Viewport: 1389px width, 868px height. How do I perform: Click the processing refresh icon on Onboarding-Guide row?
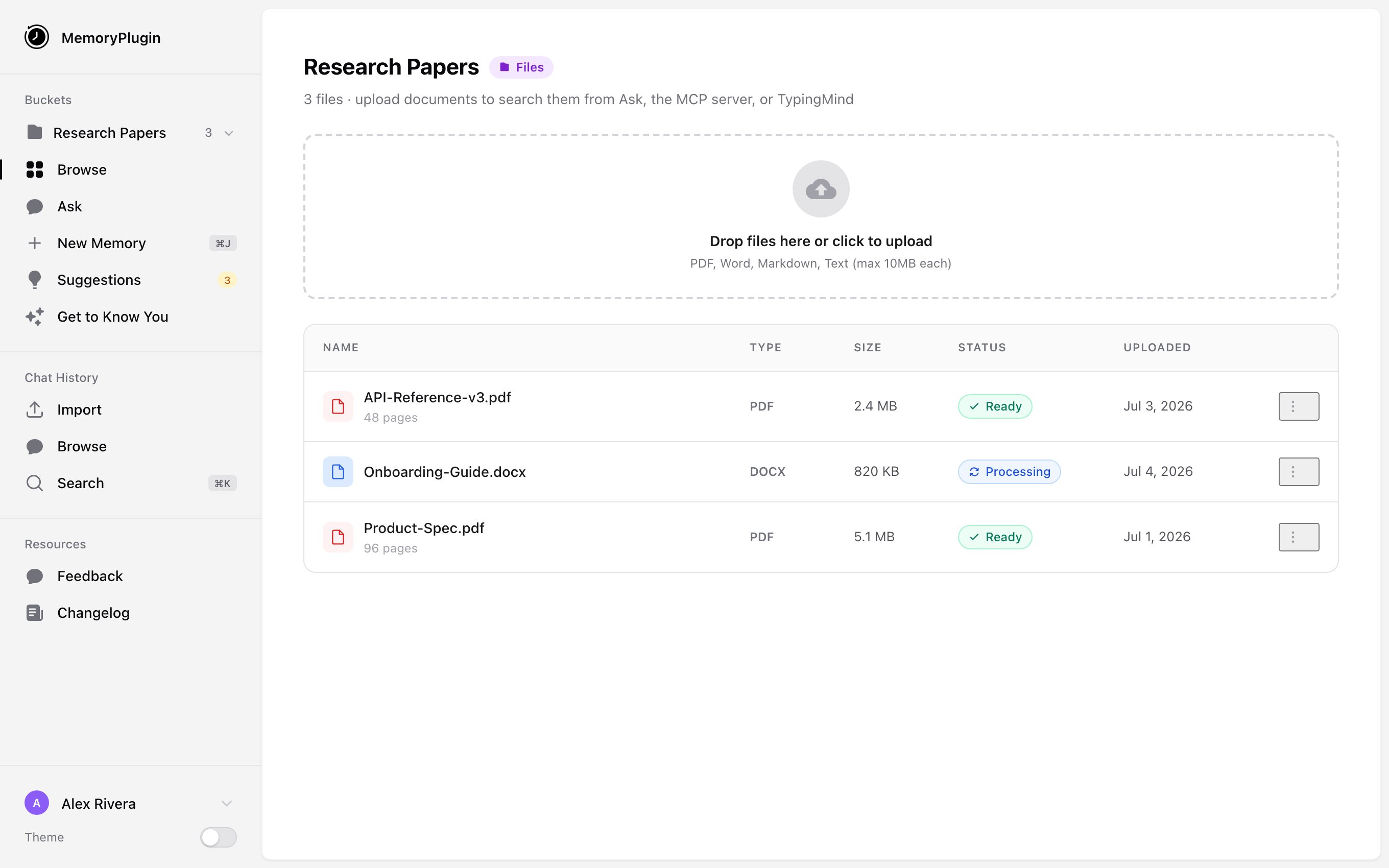pos(974,472)
